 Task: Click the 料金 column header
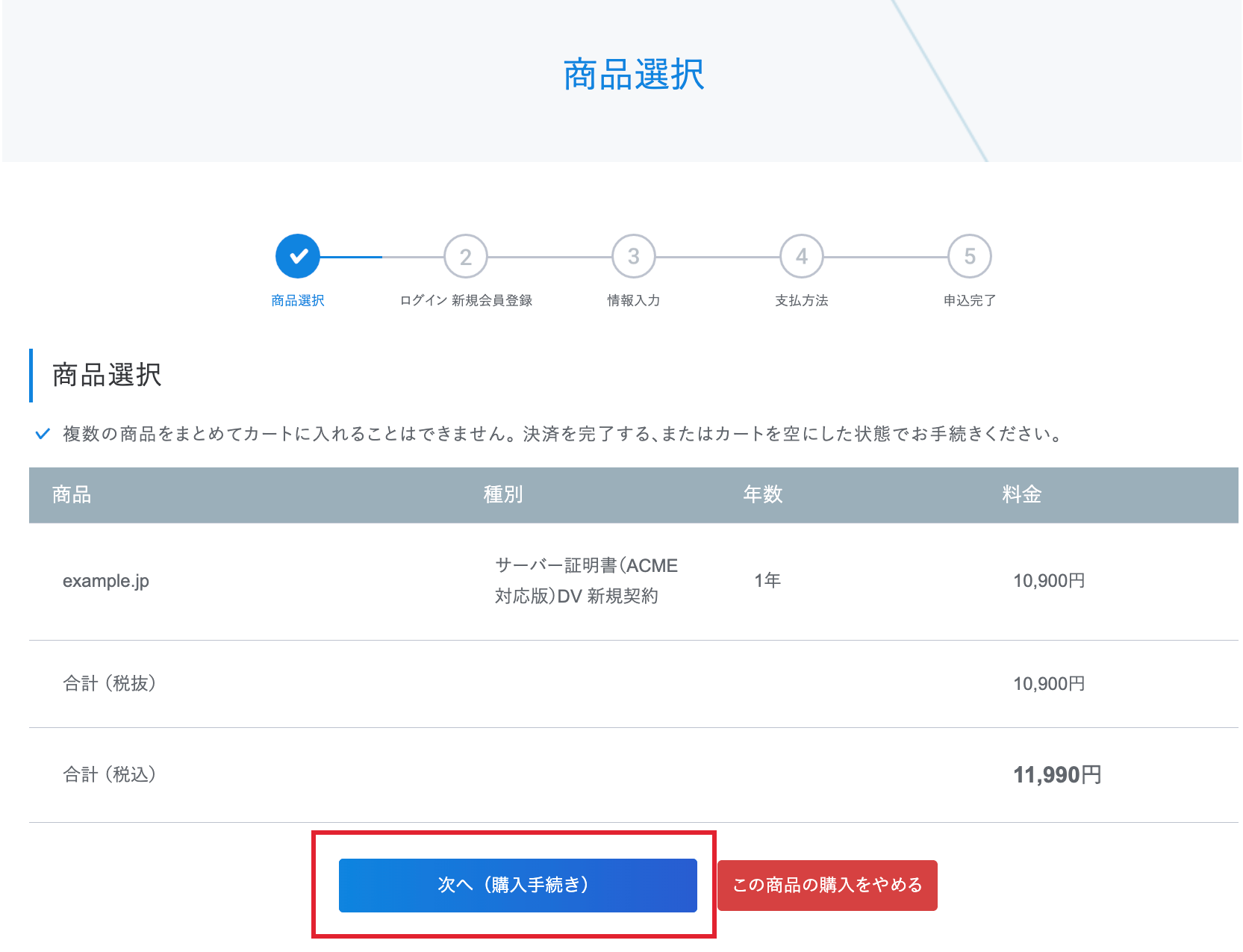(x=1022, y=494)
